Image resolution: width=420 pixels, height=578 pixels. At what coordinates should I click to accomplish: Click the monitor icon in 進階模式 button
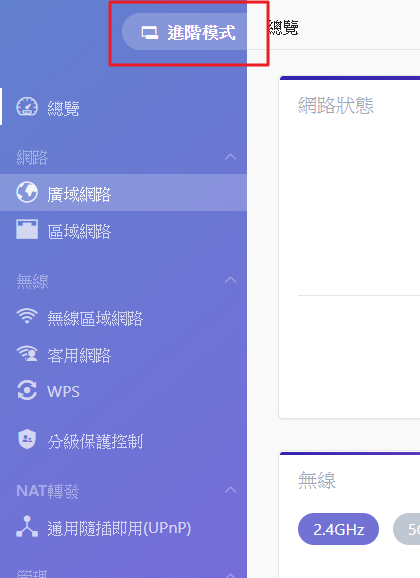pyautogui.click(x=150, y=32)
